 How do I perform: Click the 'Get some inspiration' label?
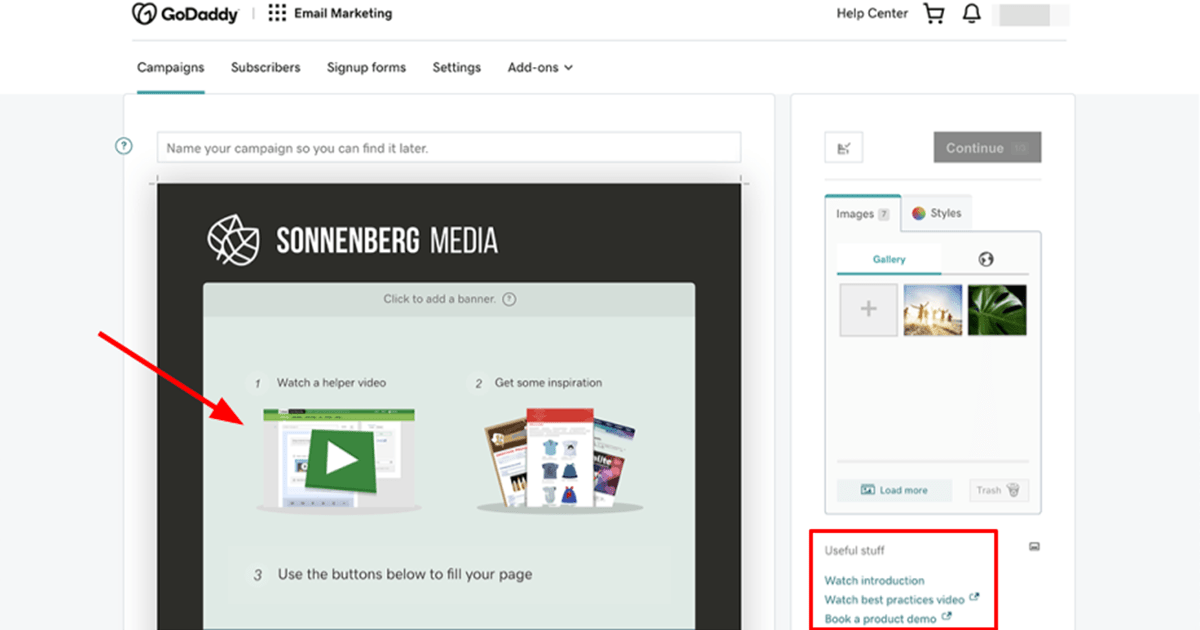[x=548, y=383]
